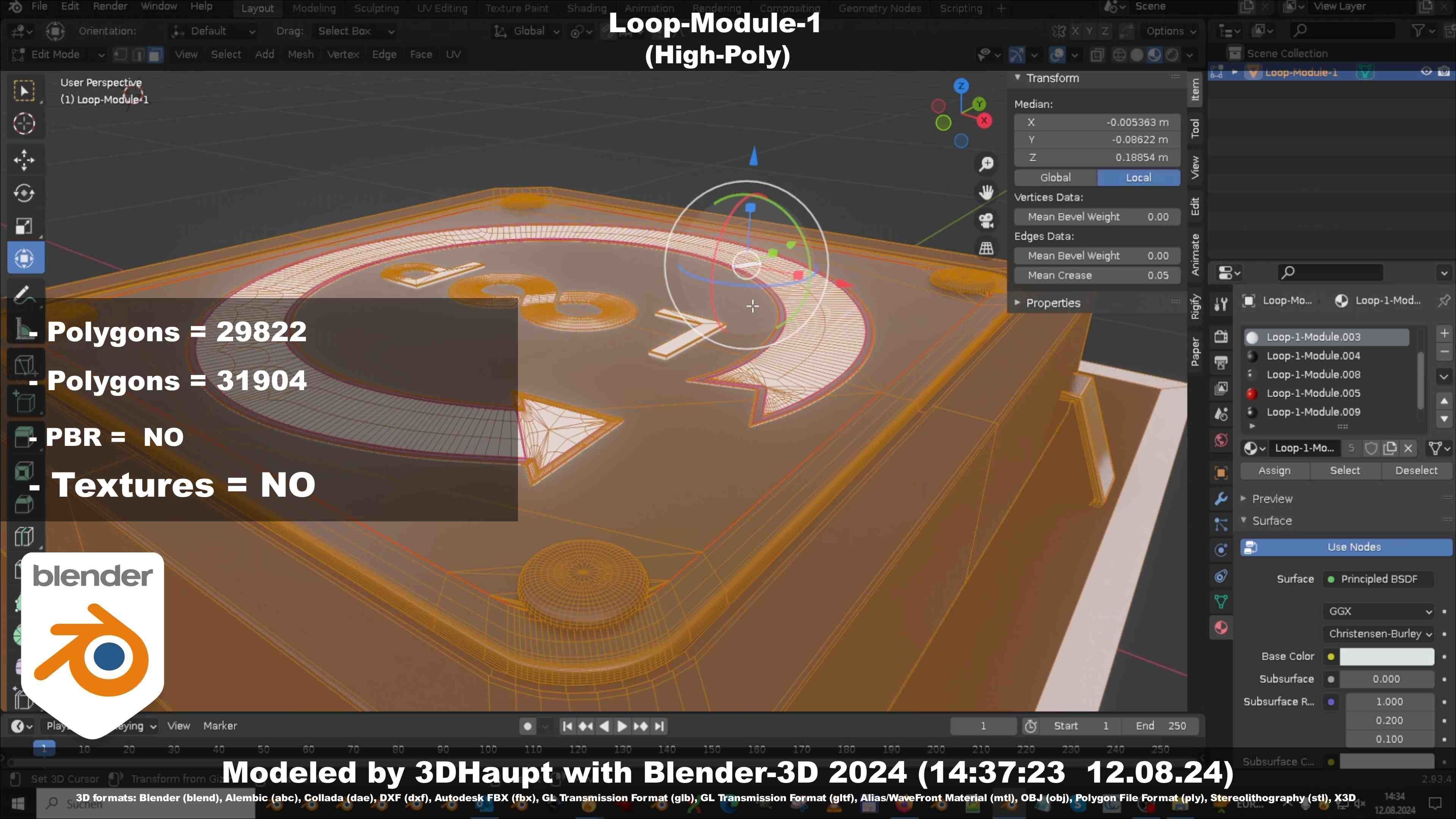Open the Tool properties tab icon
1456x819 pixels.
click(1221, 304)
